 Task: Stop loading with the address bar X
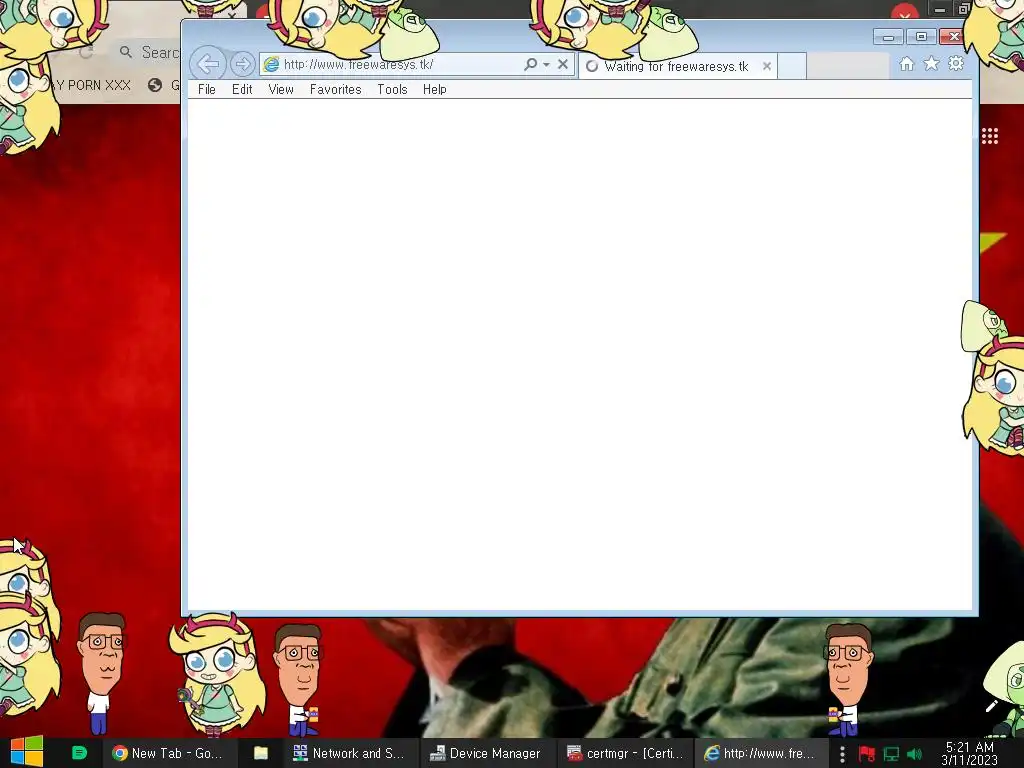[562, 64]
